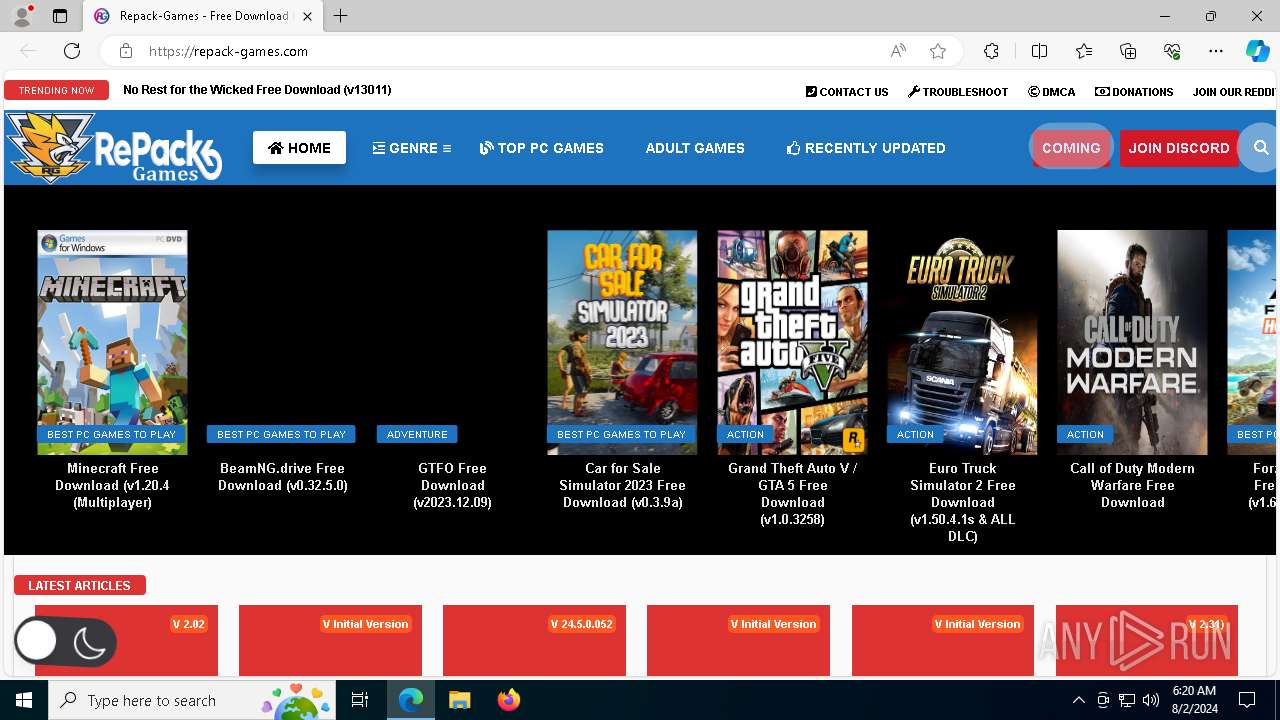Close the Repack-Games browser tab
Viewport: 1280px width, 720px height.
point(308,16)
